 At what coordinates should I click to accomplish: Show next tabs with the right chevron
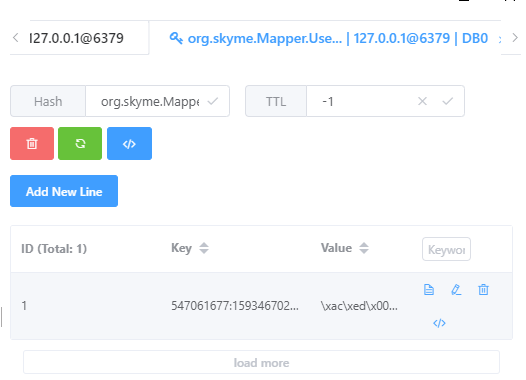click(515, 38)
